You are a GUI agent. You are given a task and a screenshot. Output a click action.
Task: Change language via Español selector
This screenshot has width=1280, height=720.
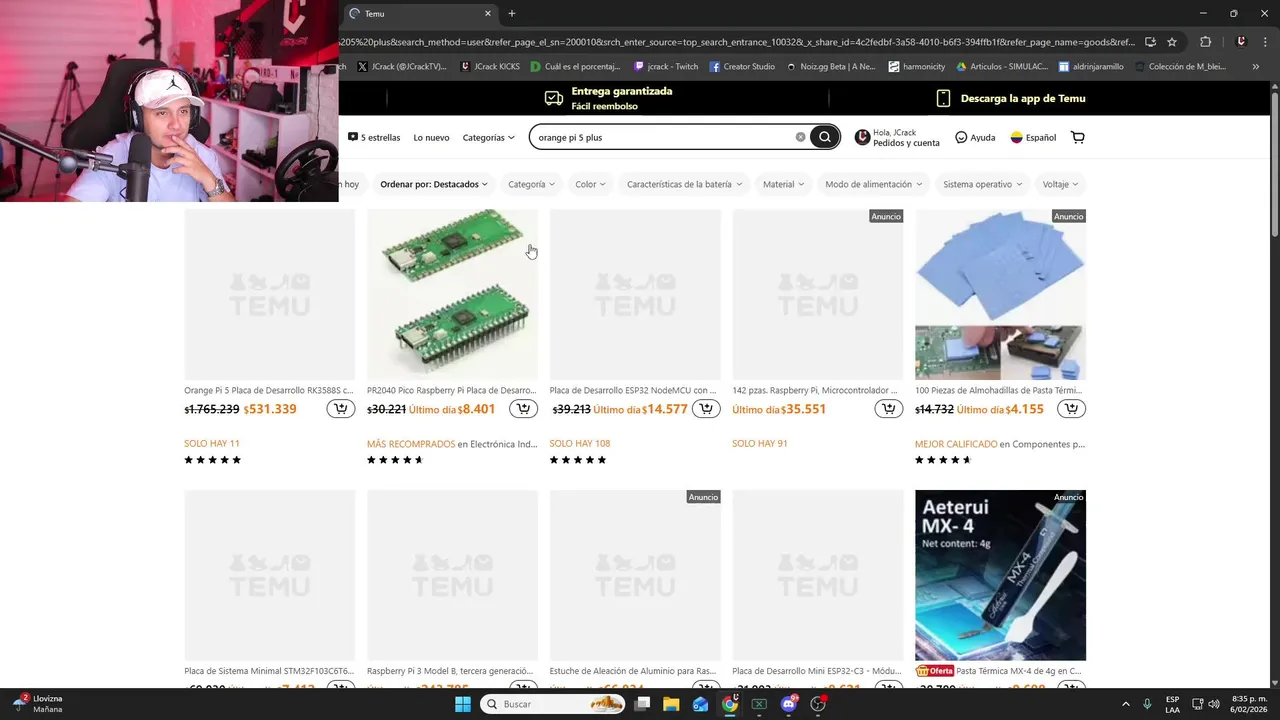point(1033,137)
